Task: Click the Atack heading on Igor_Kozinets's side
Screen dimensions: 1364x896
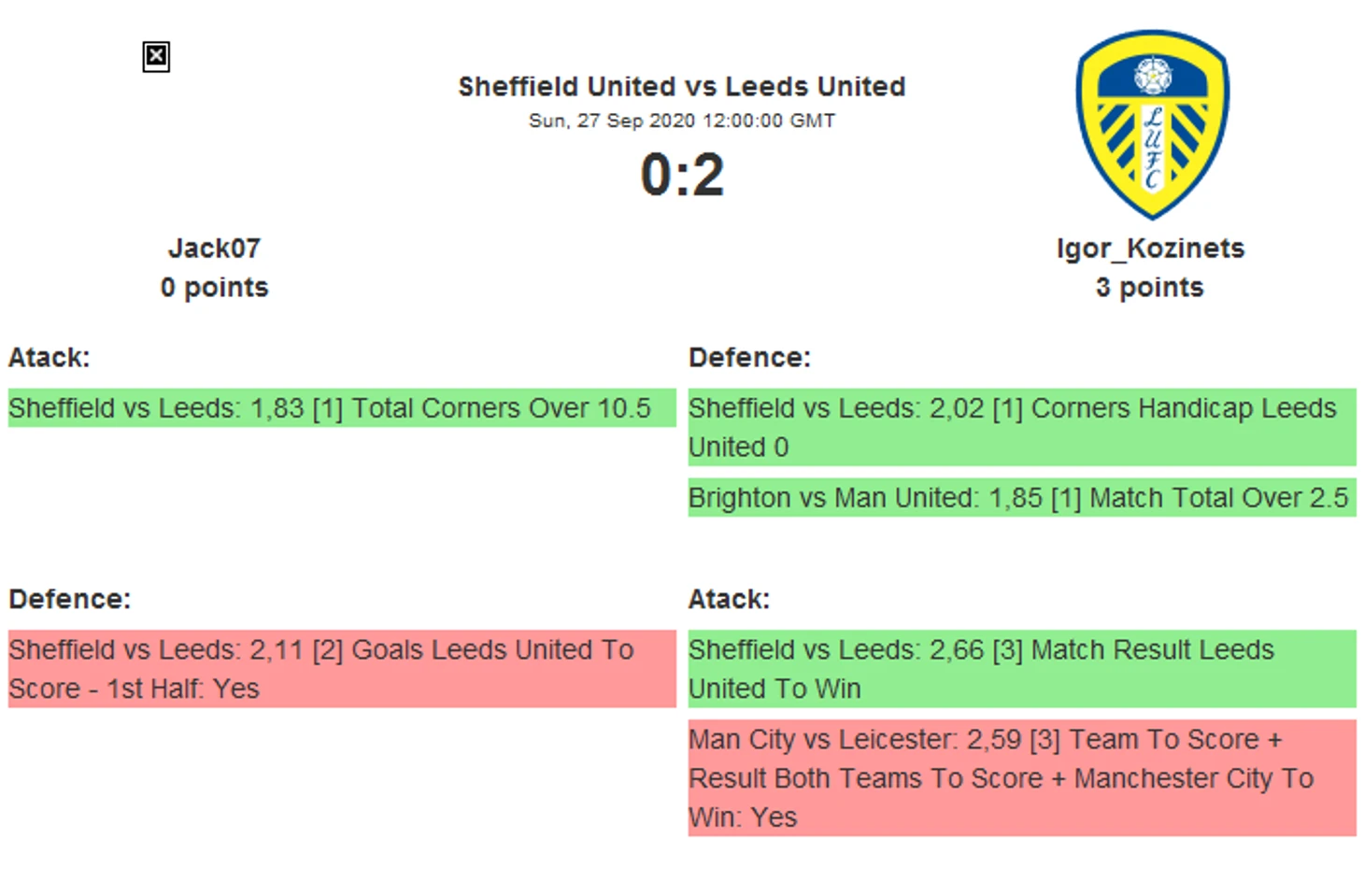Action: tap(729, 599)
